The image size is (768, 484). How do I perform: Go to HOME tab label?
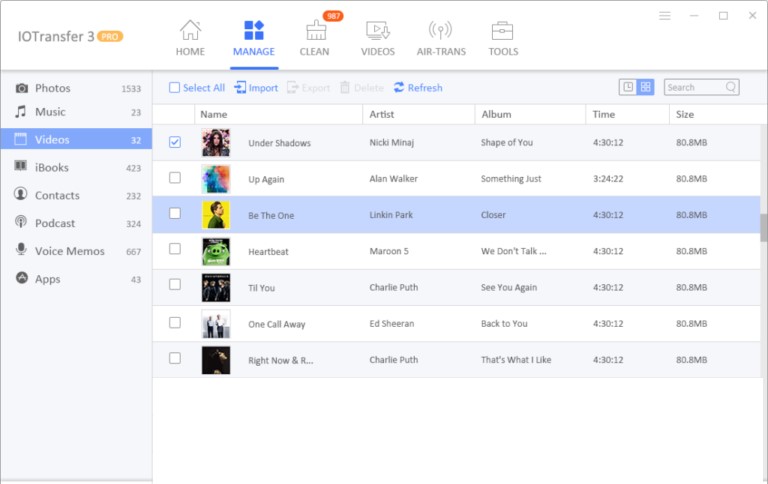(x=190, y=51)
